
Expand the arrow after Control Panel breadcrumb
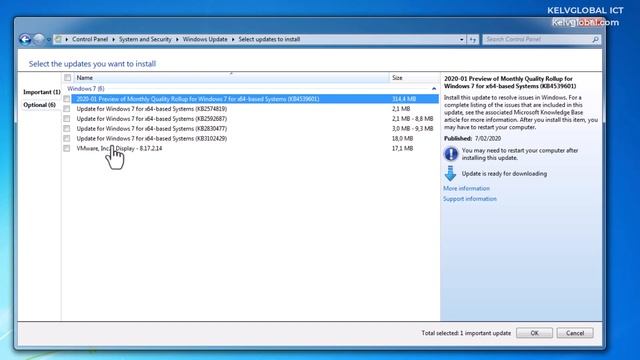click(x=113, y=39)
